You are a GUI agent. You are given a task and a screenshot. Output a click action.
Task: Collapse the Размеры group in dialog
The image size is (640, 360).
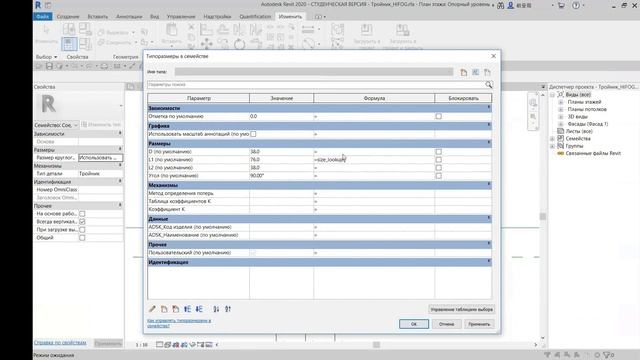(489, 143)
